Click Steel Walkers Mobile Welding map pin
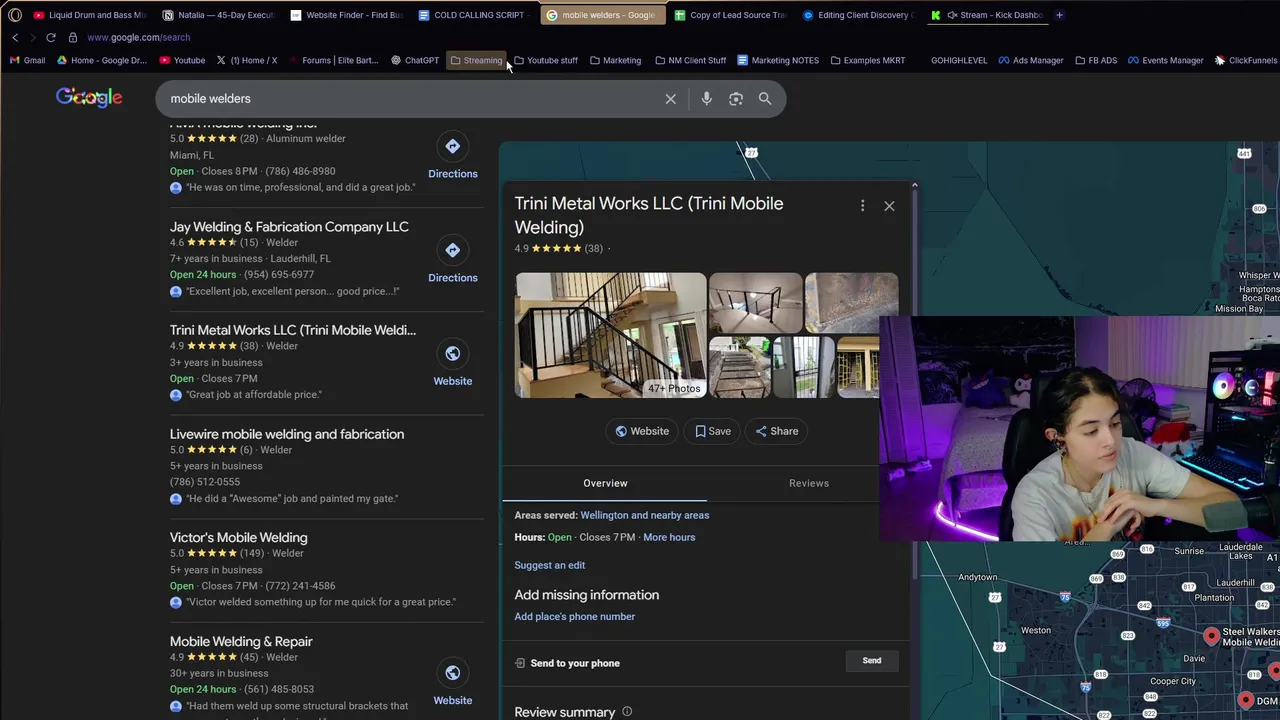This screenshot has width=1280, height=720. click(1211, 635)
